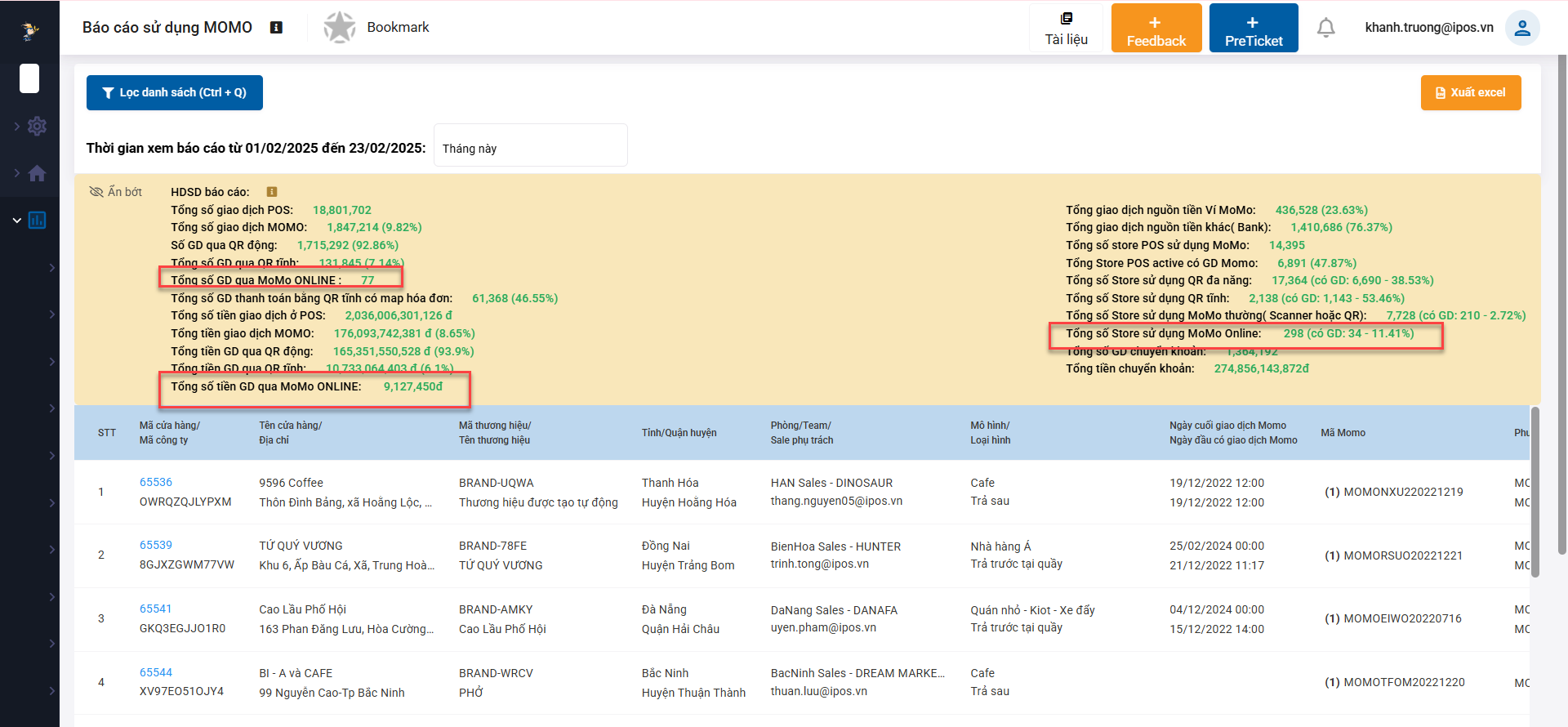Click company code OWRQZQJLYPXM
The image size is (1568, 727).
click(185, 502)
